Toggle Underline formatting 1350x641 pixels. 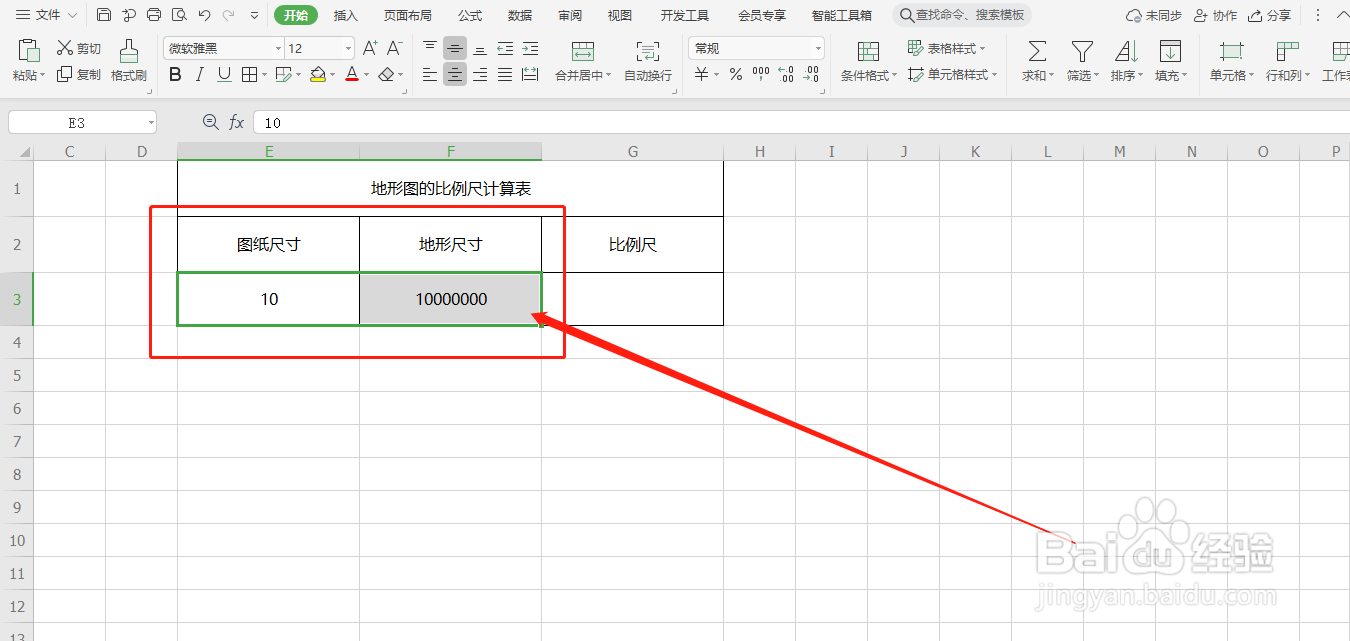click(224, 74)
